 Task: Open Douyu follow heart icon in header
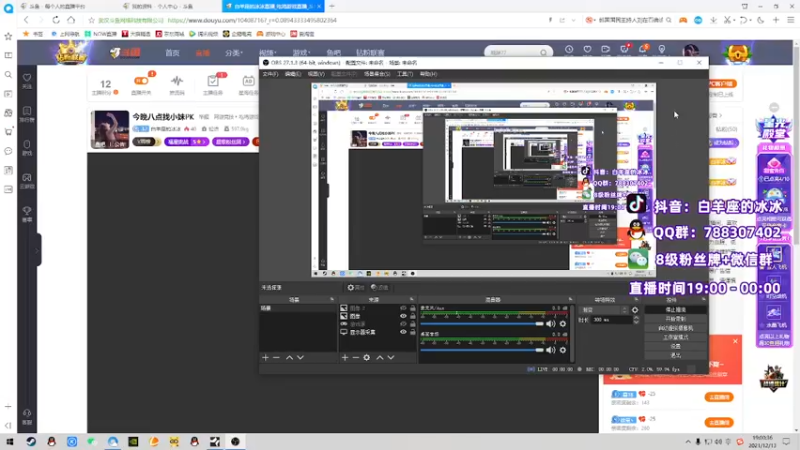pyautogui.click(x=587, y=49)
